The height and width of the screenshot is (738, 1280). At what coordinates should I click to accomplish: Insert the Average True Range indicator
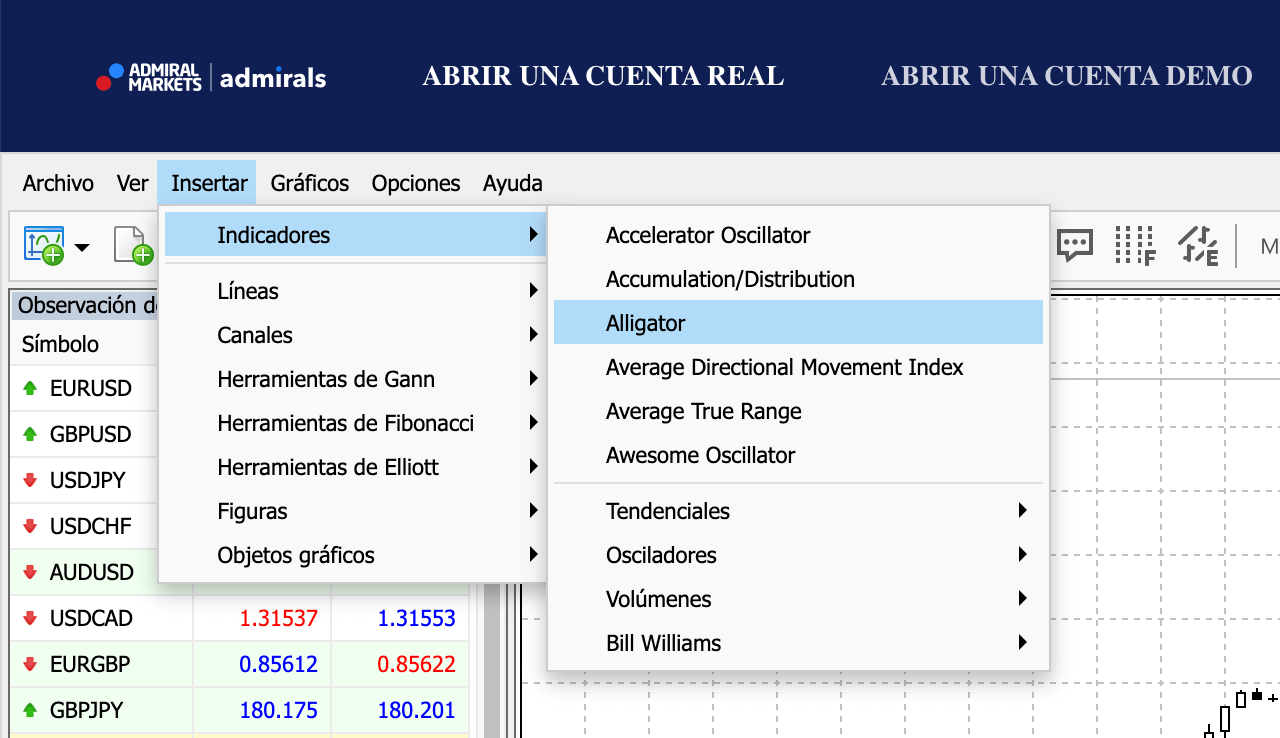pyautogui.click(x=798, y=411)
